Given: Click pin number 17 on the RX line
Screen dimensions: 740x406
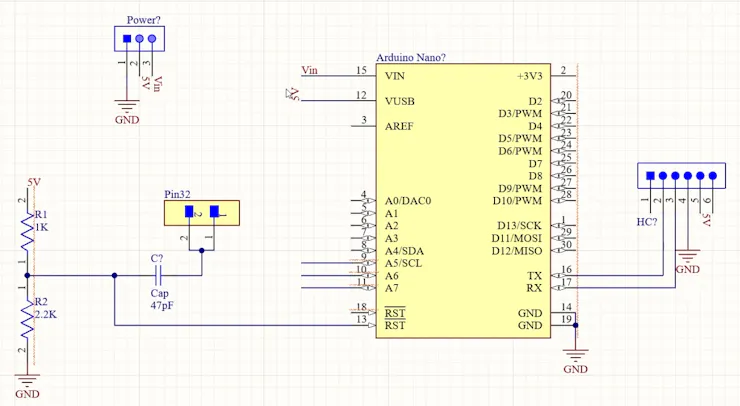Looking at the screenshot, I should (x=566, y=282).
